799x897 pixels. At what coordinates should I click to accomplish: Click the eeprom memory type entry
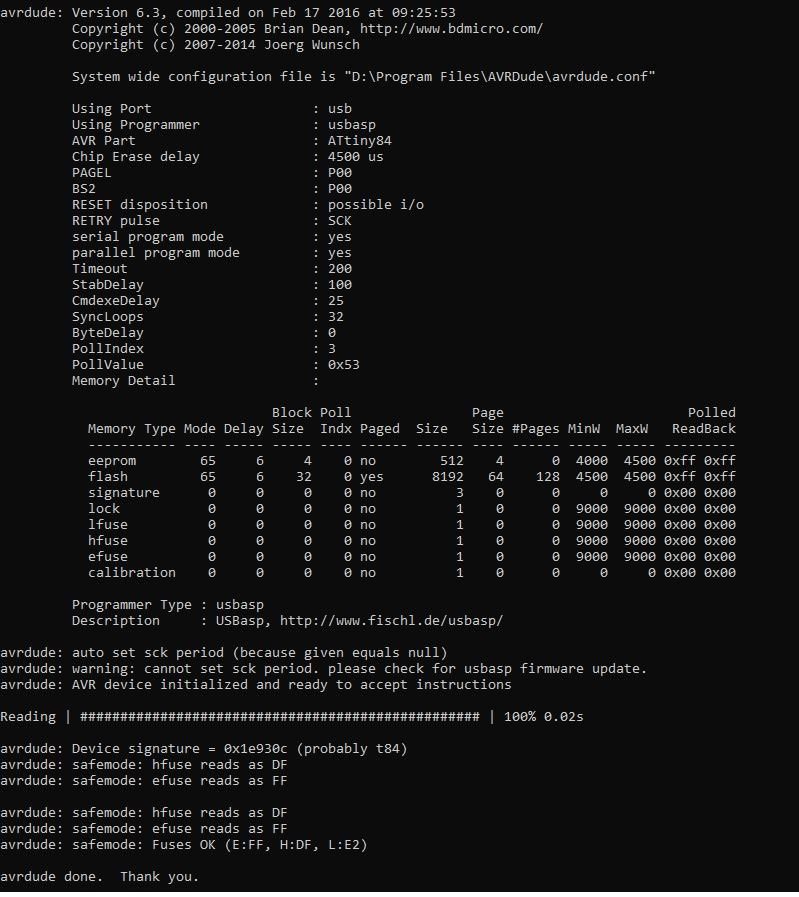tap(112, 461)
